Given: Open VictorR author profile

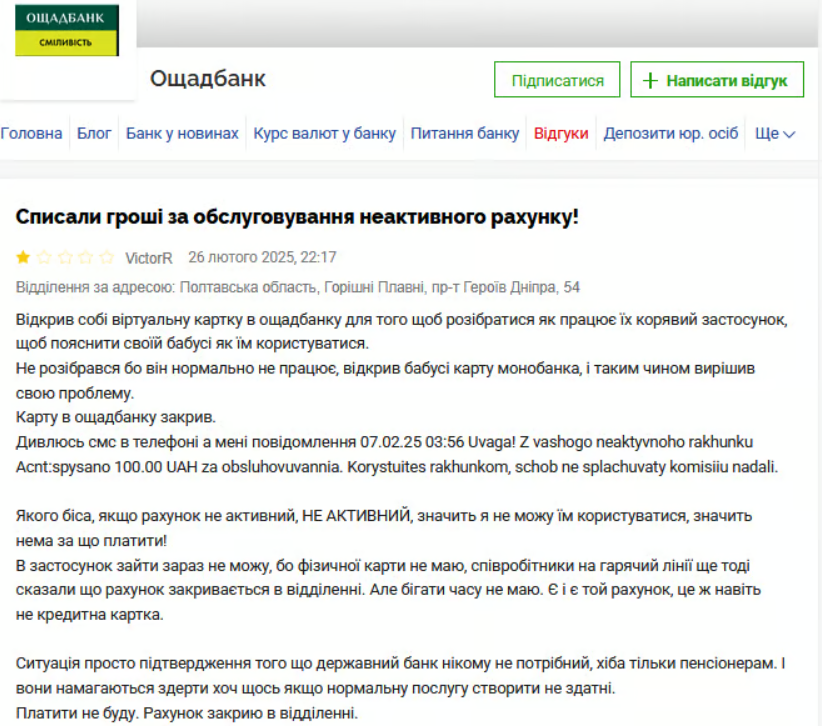Looking at the screenshot, I should [148, 257].
